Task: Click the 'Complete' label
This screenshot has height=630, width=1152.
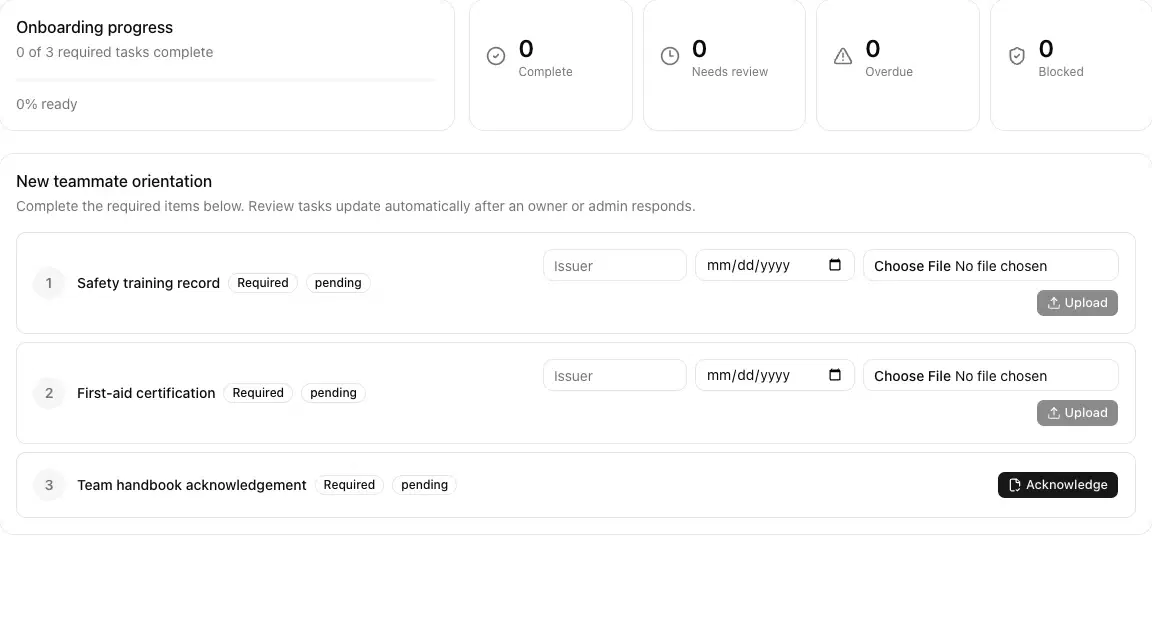Action: coord(545,71)
